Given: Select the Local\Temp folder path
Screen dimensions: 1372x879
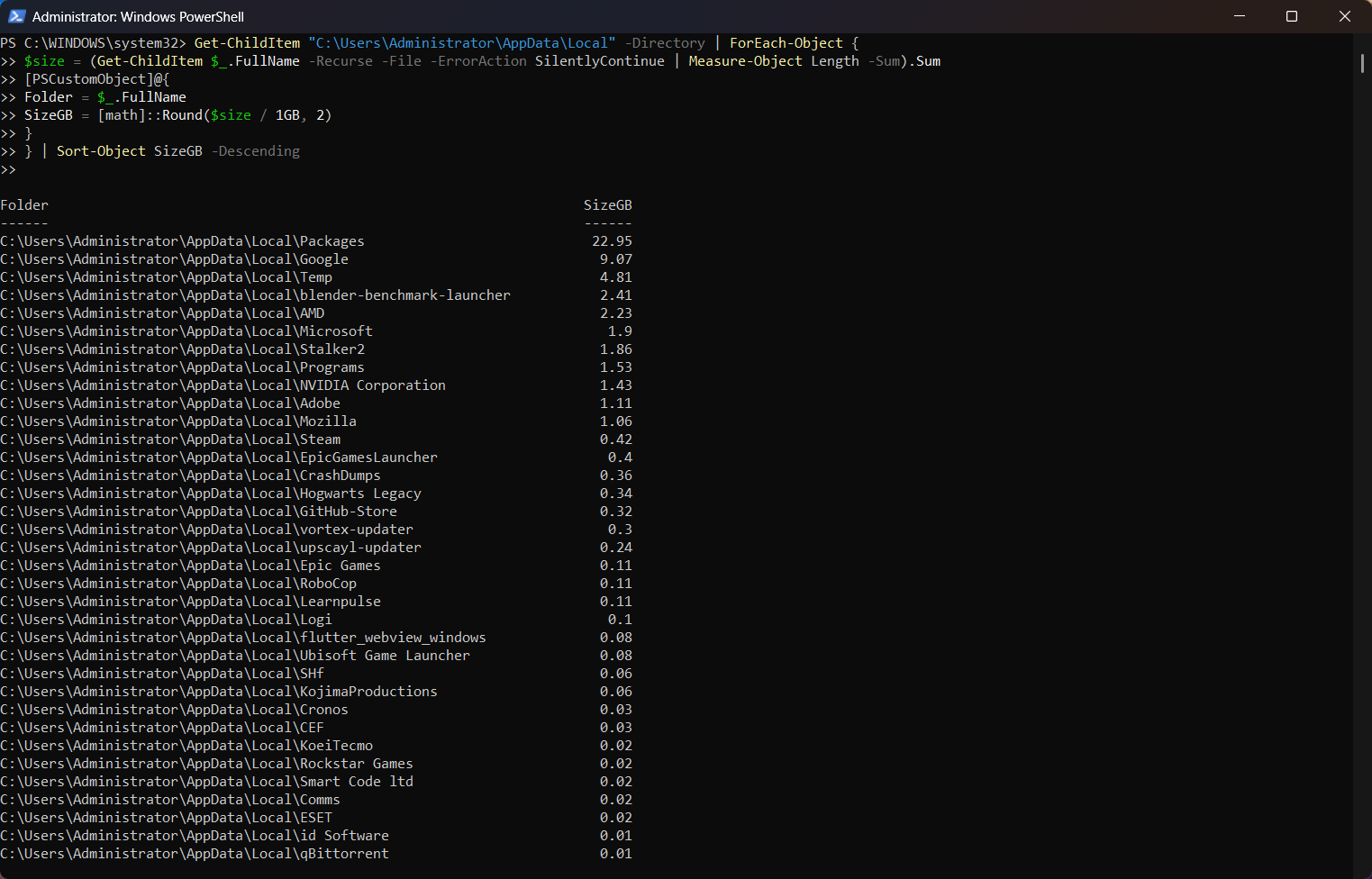Looking at the screenshot, I should [166, 277].
